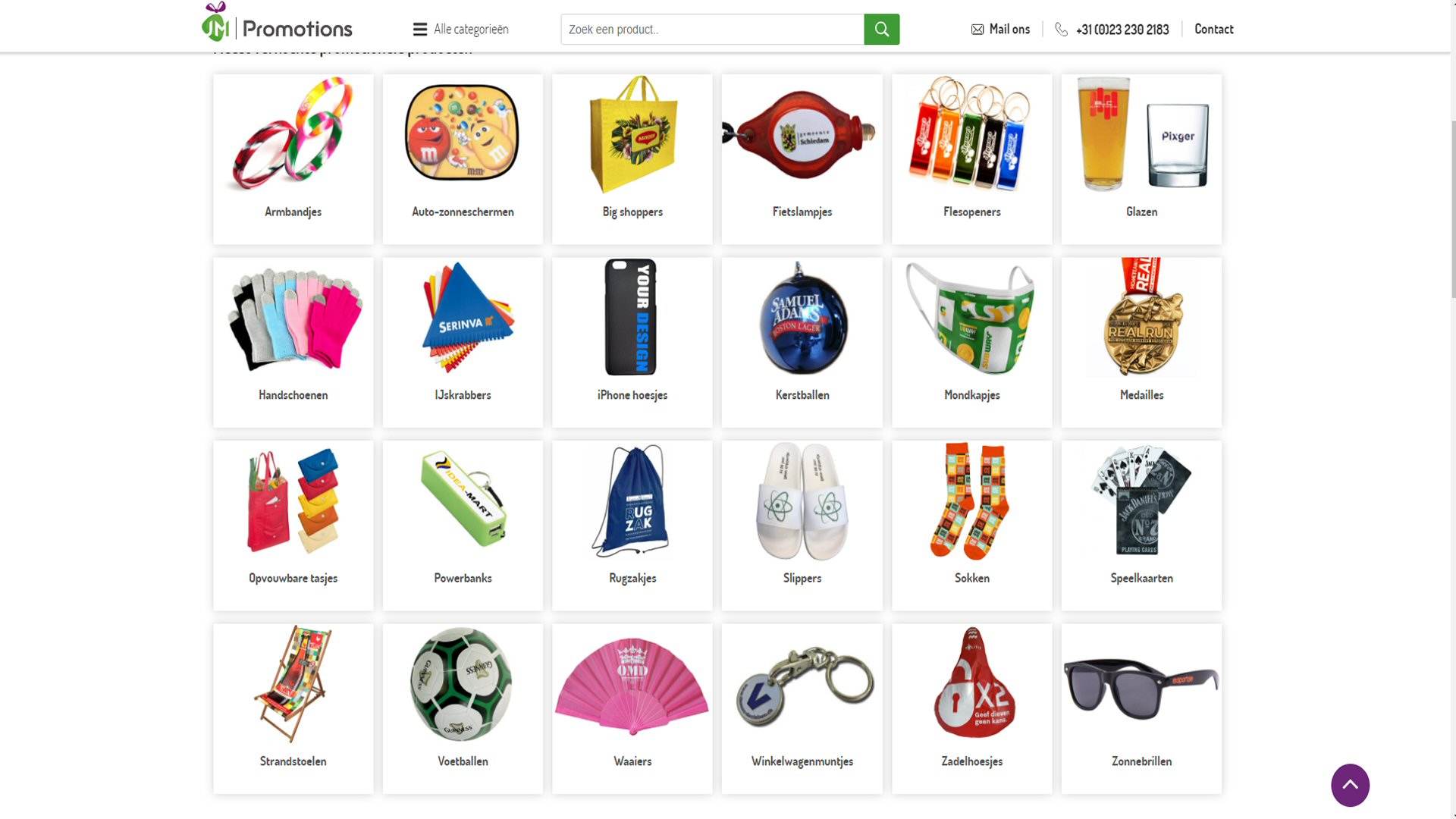Open the Contact page link

pyautogui.click(x=1213, y=29)
